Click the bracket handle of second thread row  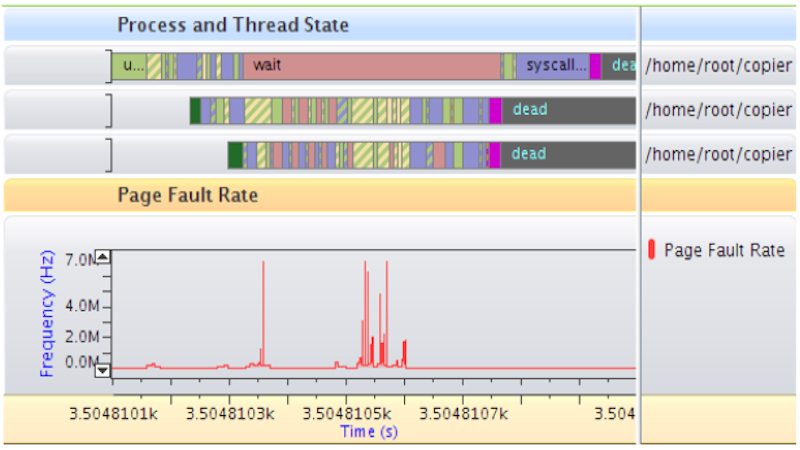point(109,110)
